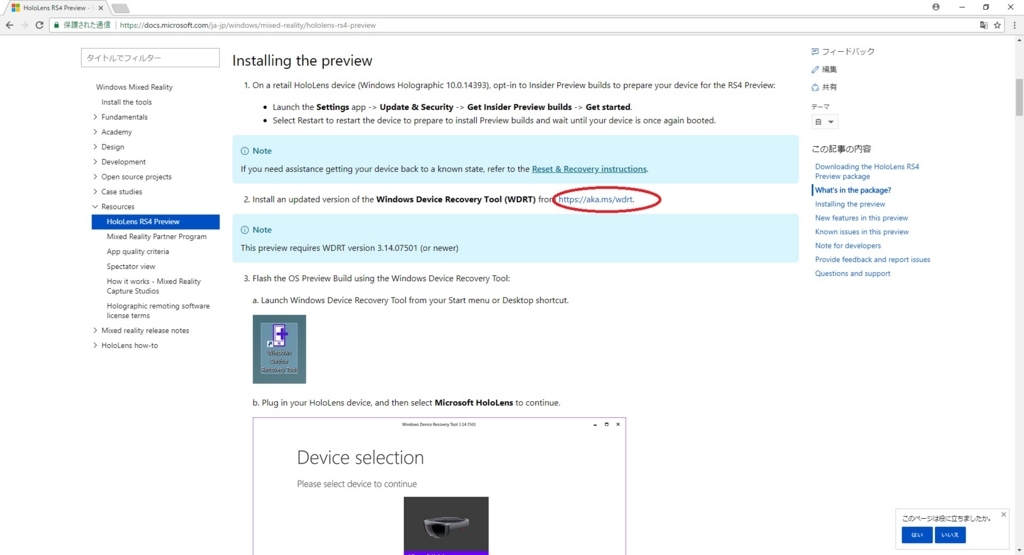The width and height of the screenshot is (1024, 555).
Task: Expand the Open source projects node
Action: [x=95, y=177]
